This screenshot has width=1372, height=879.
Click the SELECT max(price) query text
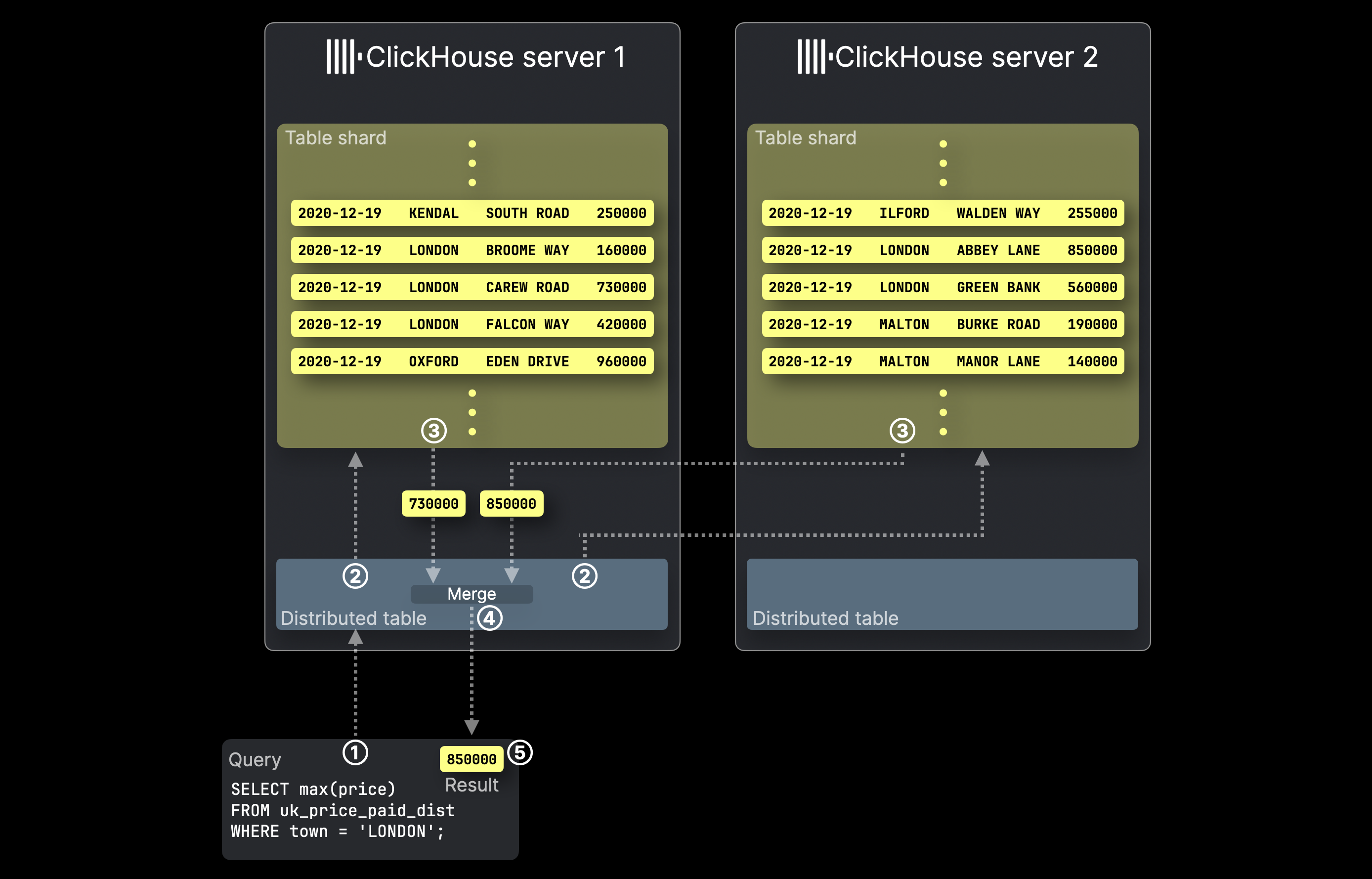[313, 789]
